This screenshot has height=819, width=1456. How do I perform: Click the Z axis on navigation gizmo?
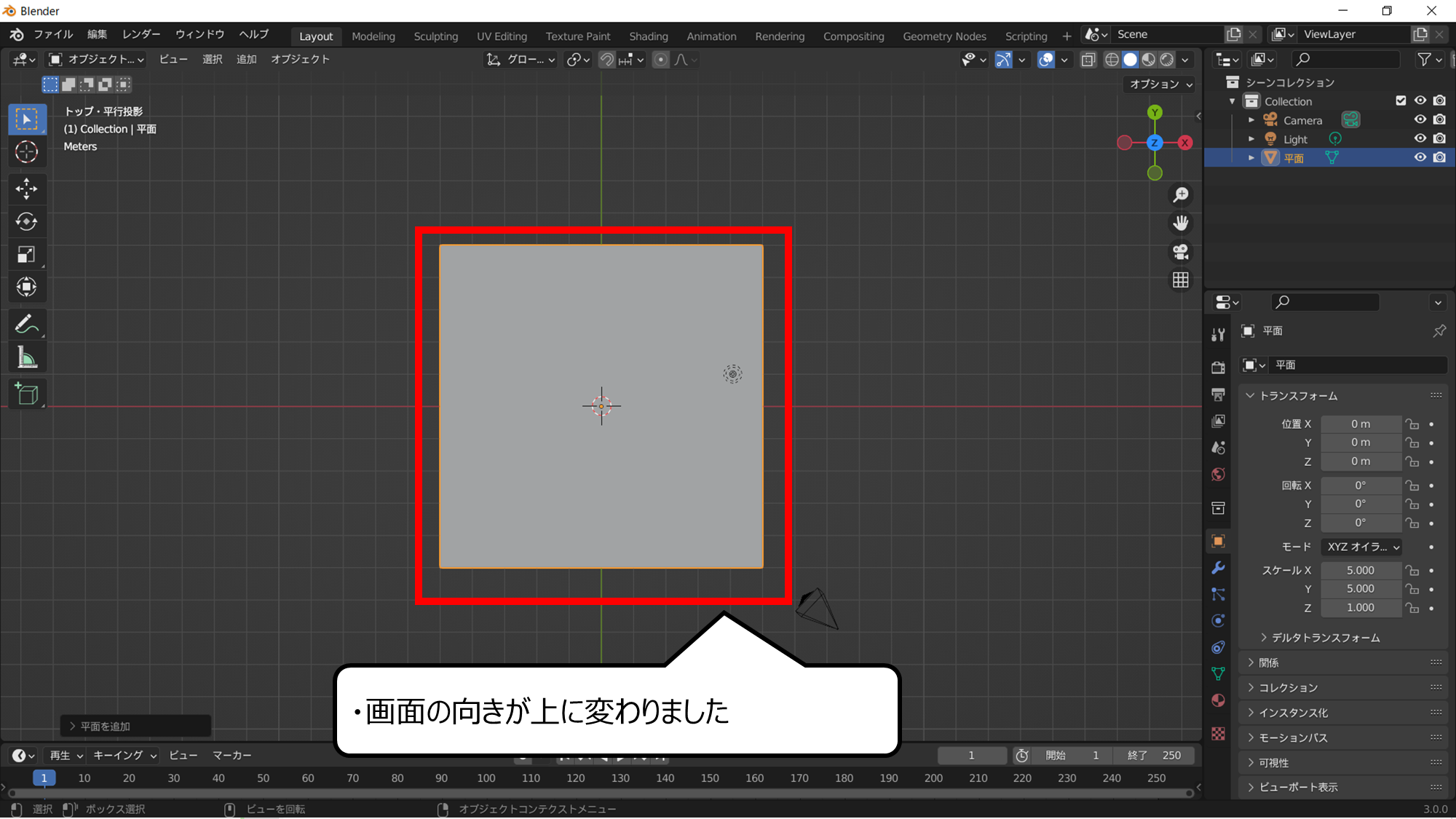pyautogui.click(x=1155, y=143)
